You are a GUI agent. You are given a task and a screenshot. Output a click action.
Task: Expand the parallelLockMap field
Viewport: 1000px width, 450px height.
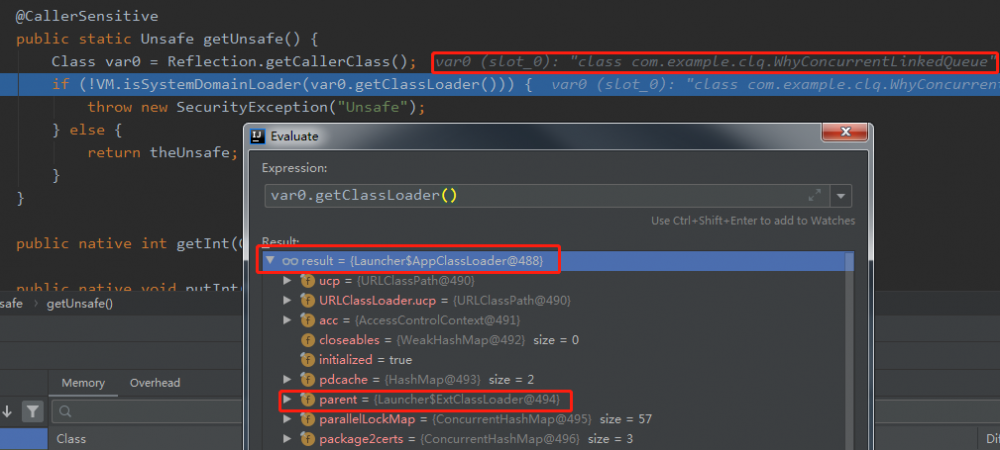coord(288,419)
